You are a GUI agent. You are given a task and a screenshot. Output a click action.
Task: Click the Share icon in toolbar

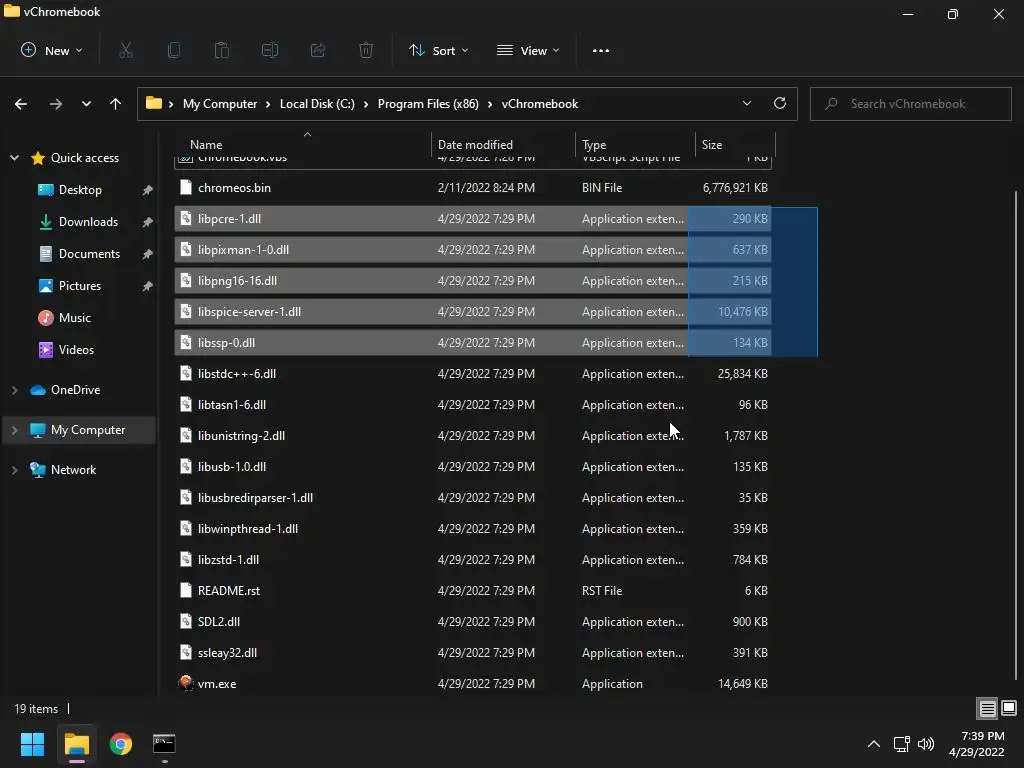[318, 50]
